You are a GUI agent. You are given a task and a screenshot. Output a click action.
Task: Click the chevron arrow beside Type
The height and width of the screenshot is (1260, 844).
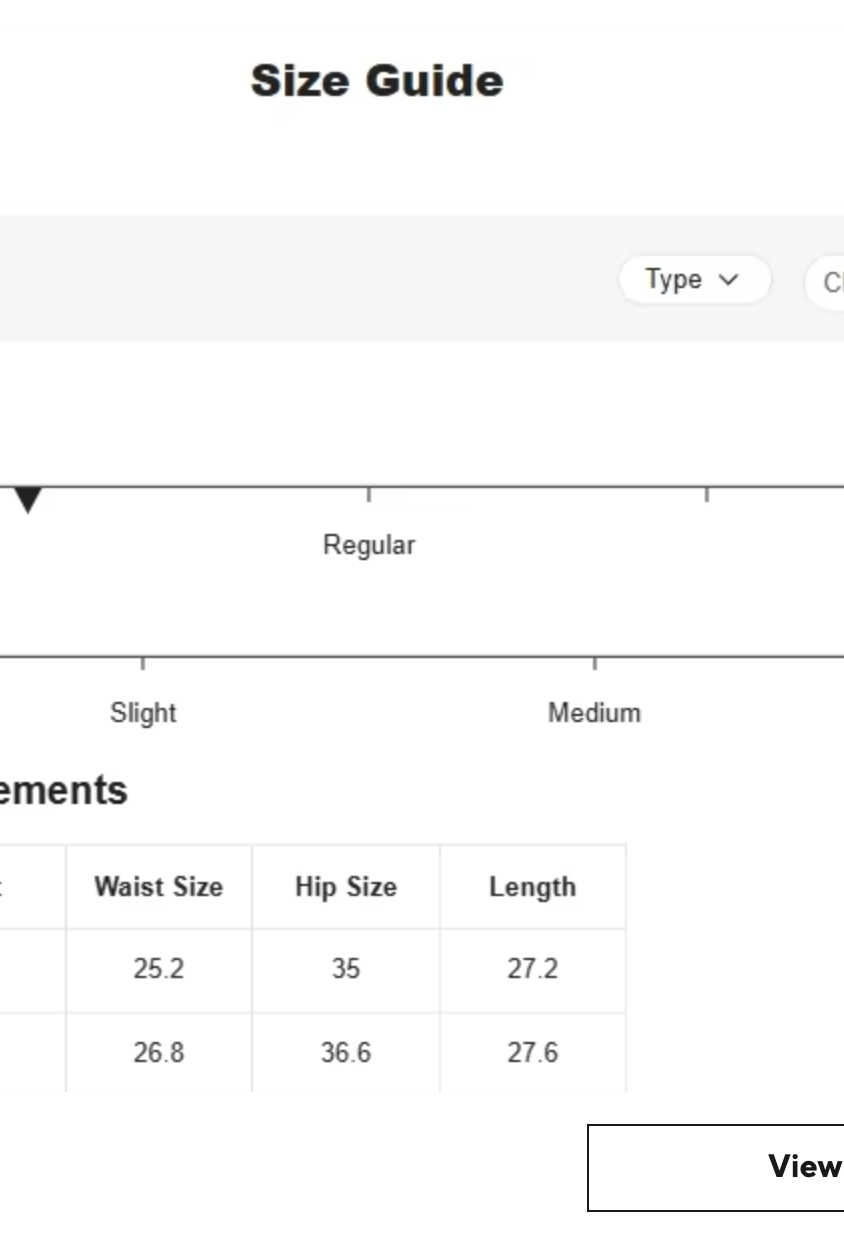[729, 280]
